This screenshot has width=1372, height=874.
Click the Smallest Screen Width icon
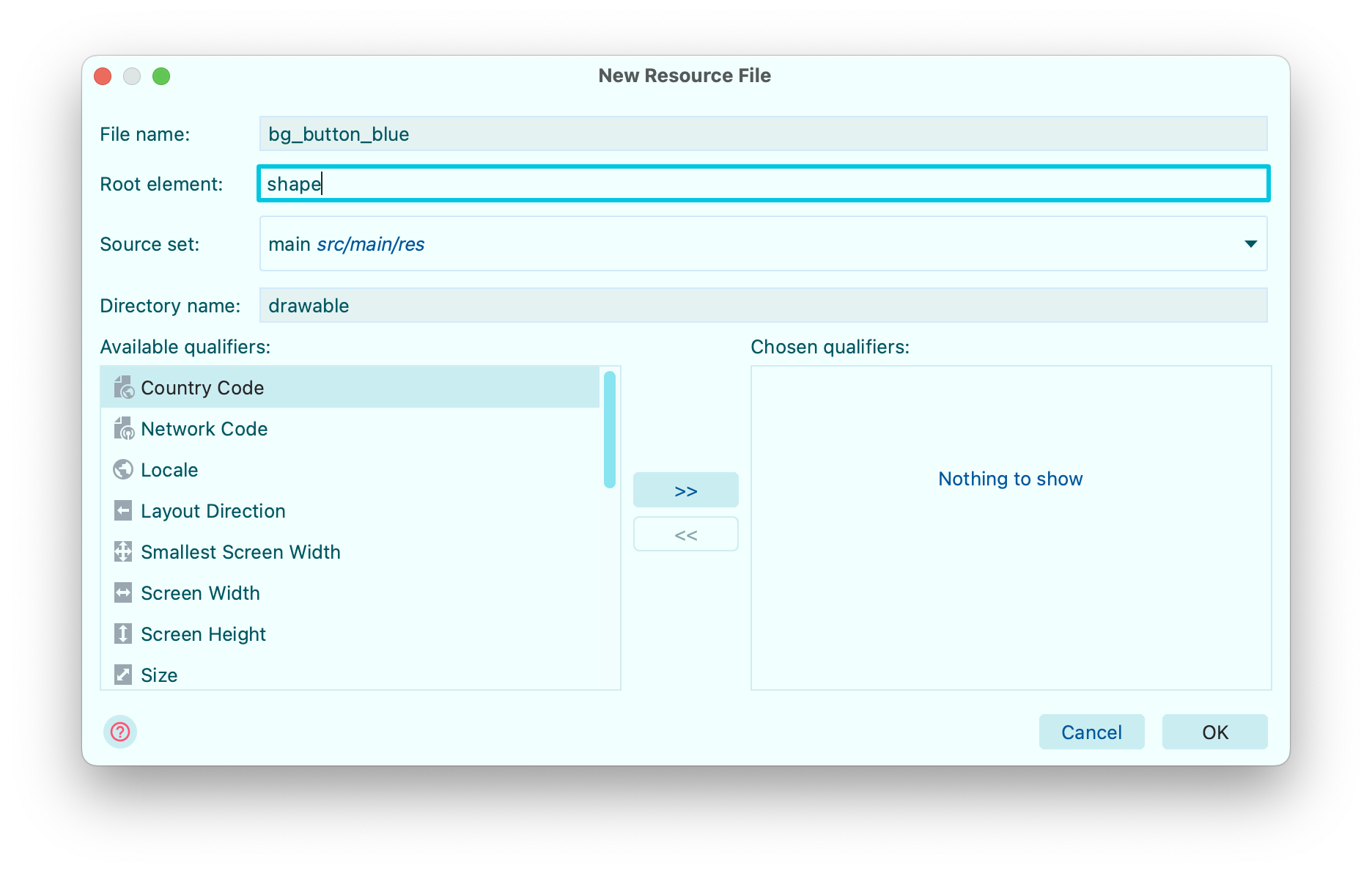[x=123, y=551]
